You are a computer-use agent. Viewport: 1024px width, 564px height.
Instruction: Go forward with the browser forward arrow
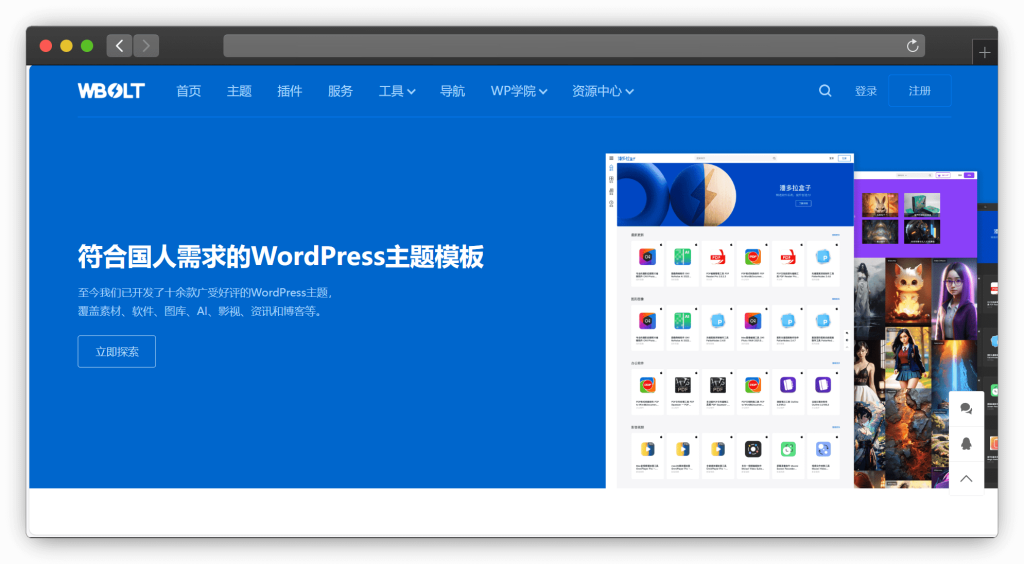point(146,46)
